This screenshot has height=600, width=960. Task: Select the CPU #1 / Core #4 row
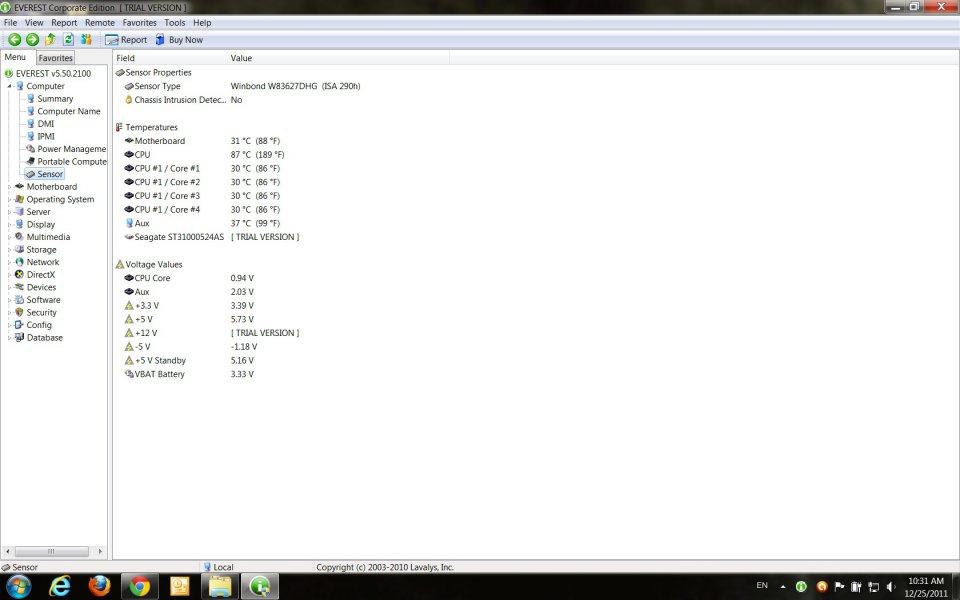point(201,209)
